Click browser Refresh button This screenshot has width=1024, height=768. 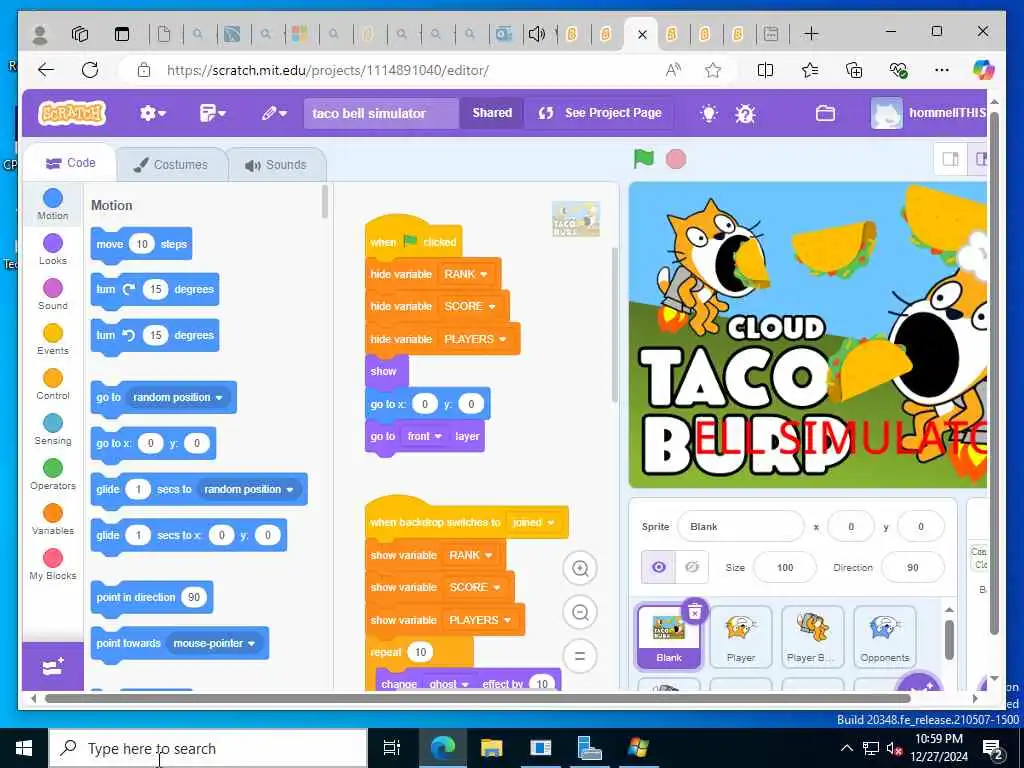pyautogui.click(x=90, y=70)
